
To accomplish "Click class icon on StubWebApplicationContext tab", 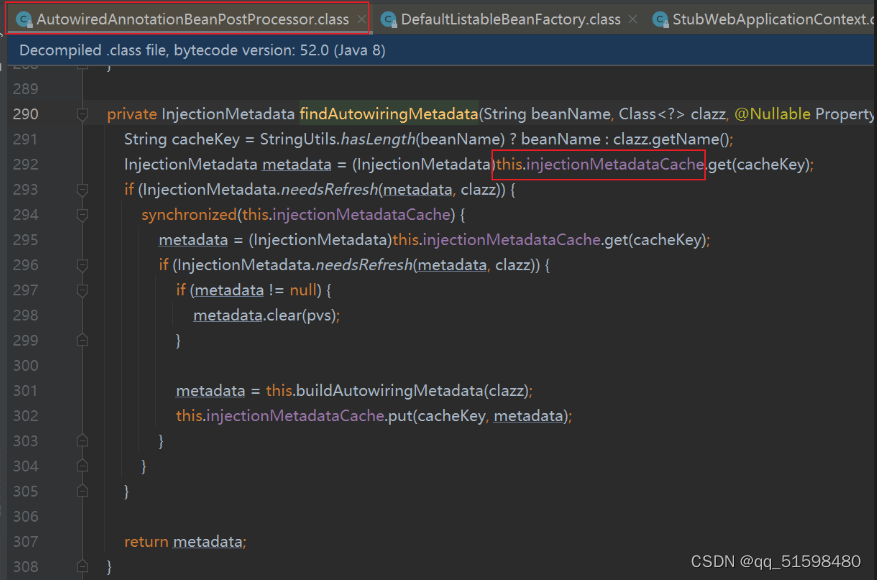I will (x=659, y=17).
